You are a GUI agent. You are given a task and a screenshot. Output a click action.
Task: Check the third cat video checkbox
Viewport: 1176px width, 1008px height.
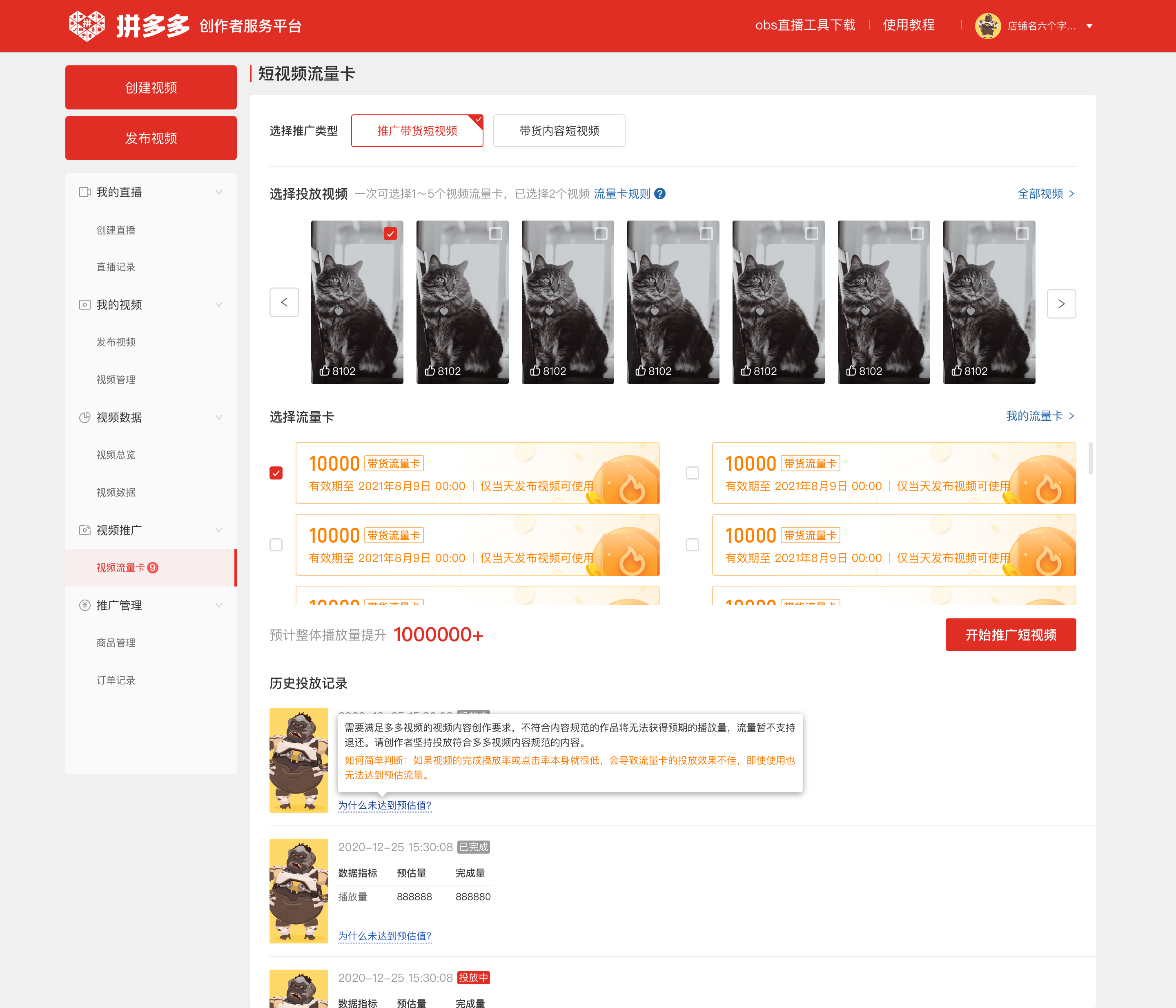pos(601,233)
